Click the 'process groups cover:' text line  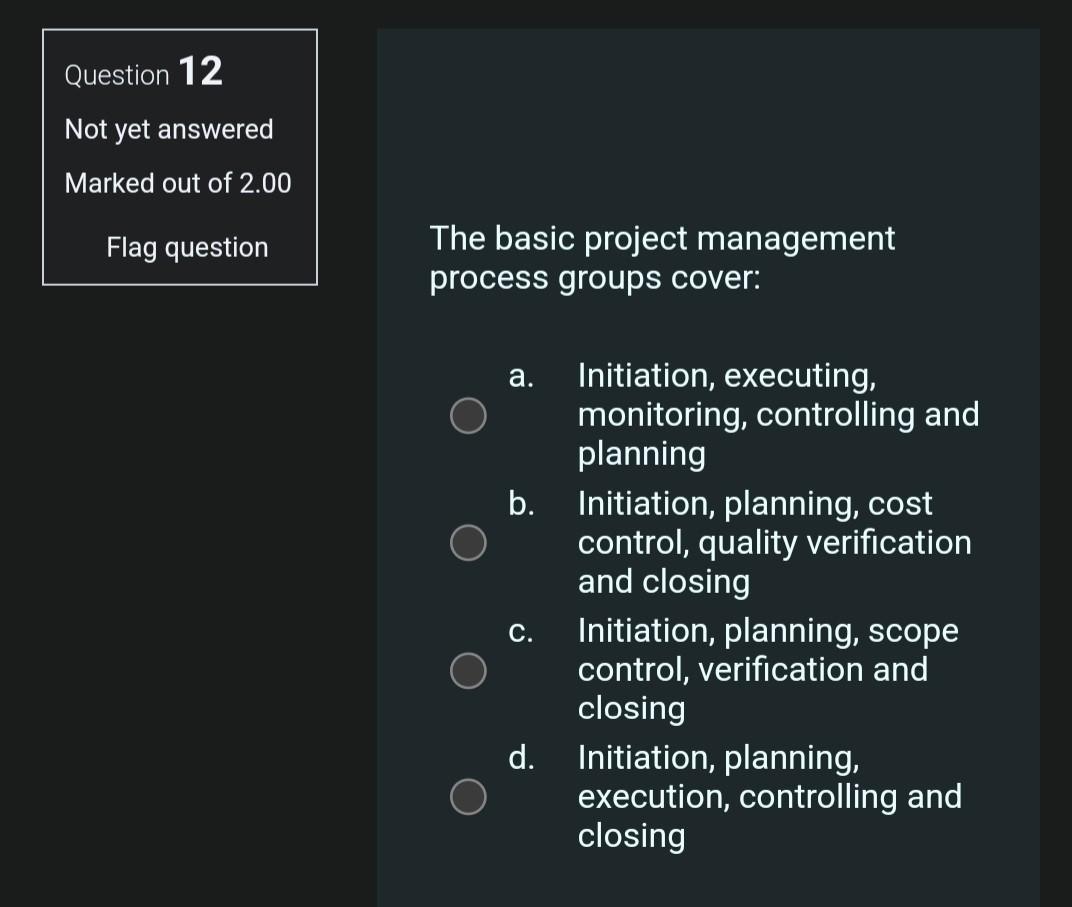[x=595, y=278]
